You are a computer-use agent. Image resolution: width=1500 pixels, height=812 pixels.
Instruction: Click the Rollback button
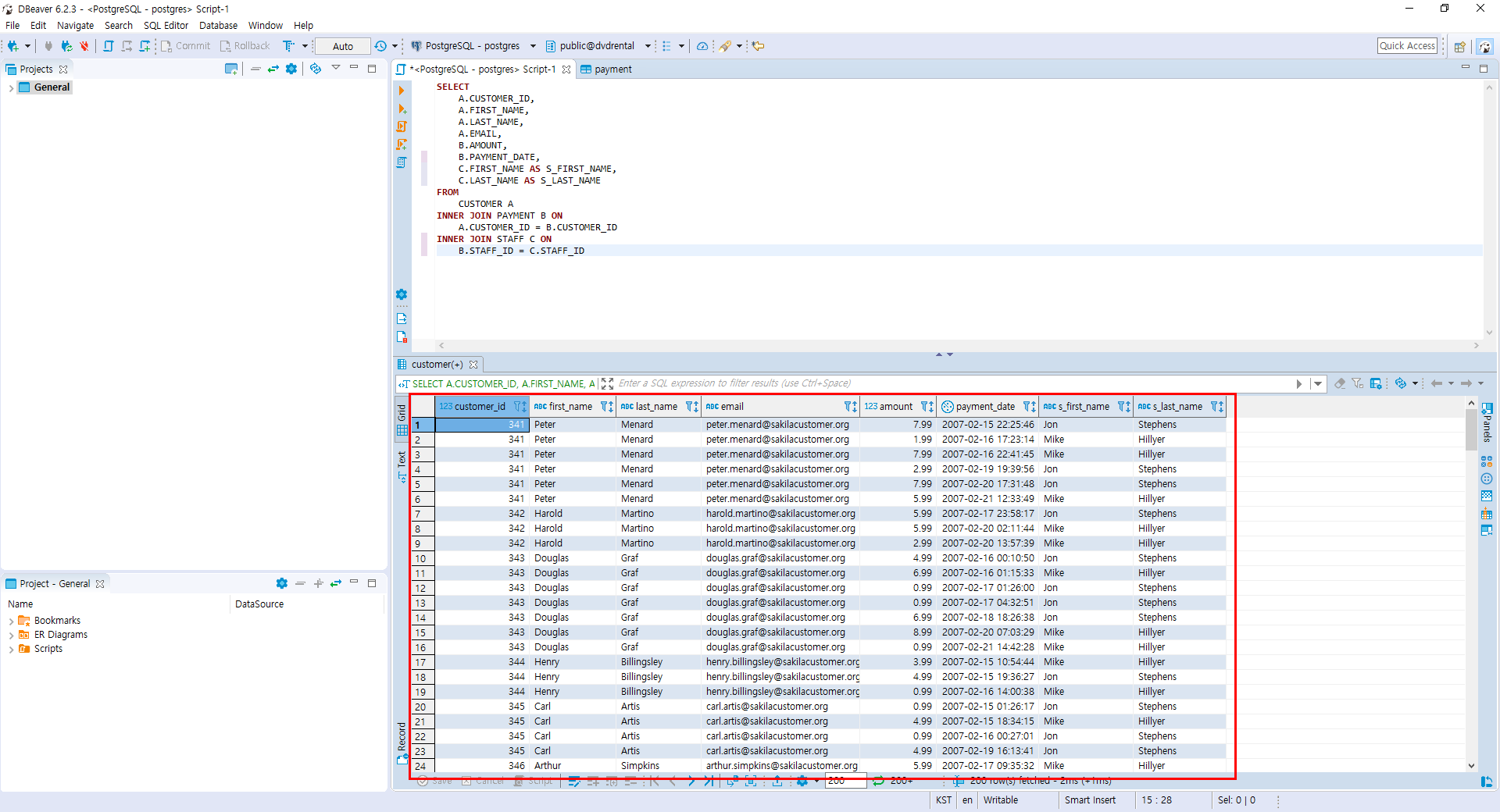tap(245, 46)
